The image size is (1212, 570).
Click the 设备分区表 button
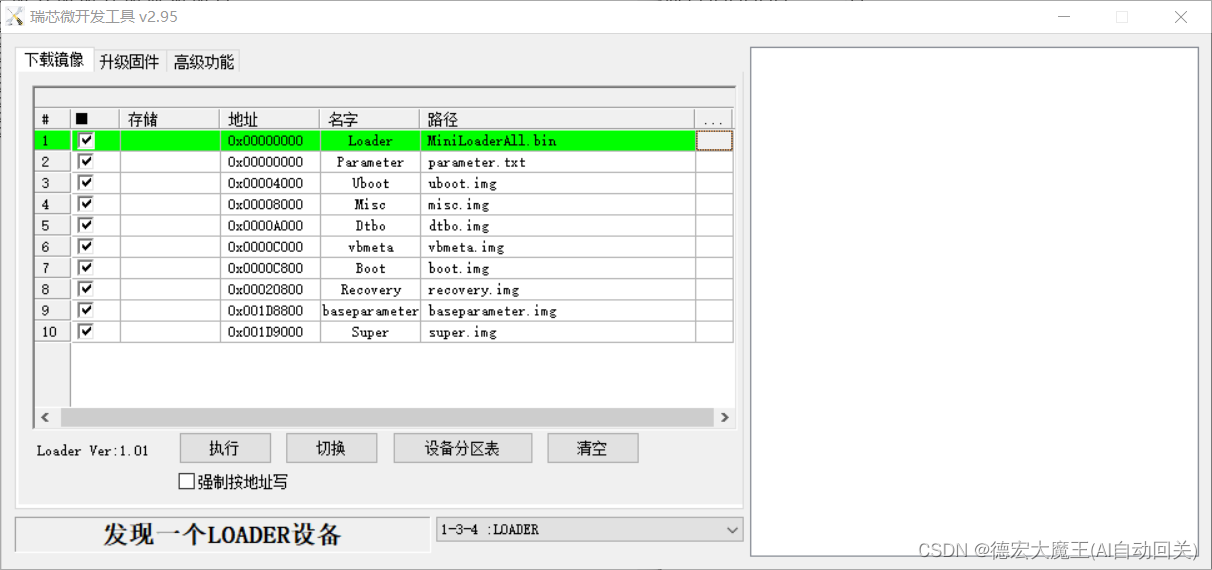coord(463,448)
